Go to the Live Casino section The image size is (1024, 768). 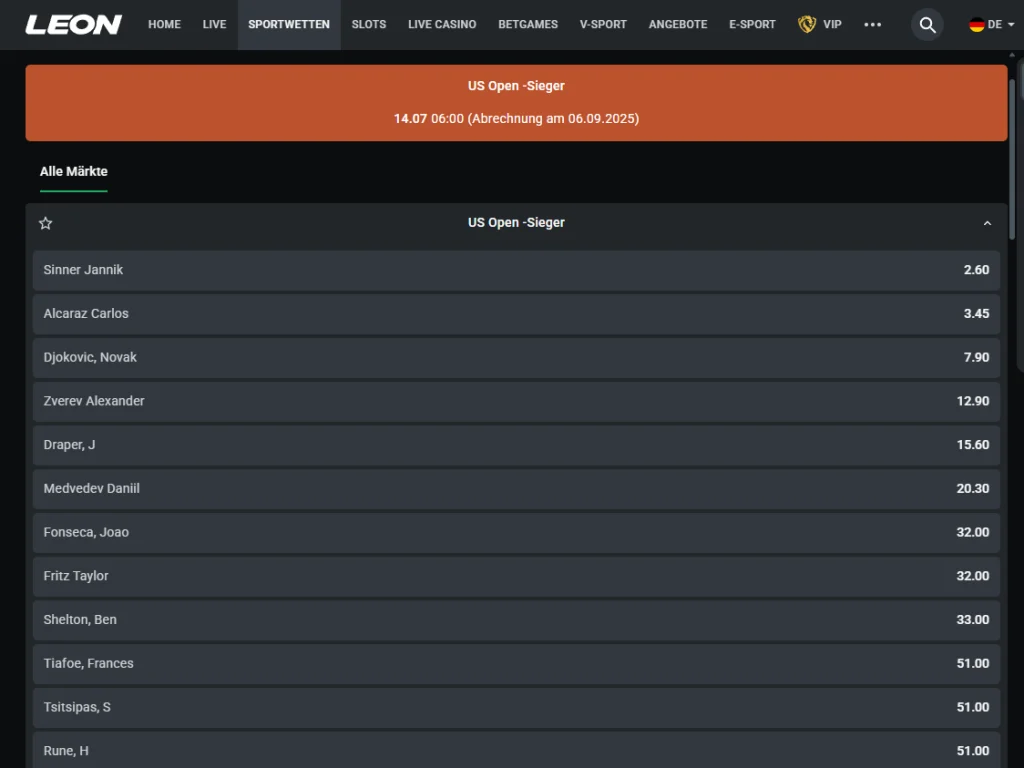[x=442, y=24]
